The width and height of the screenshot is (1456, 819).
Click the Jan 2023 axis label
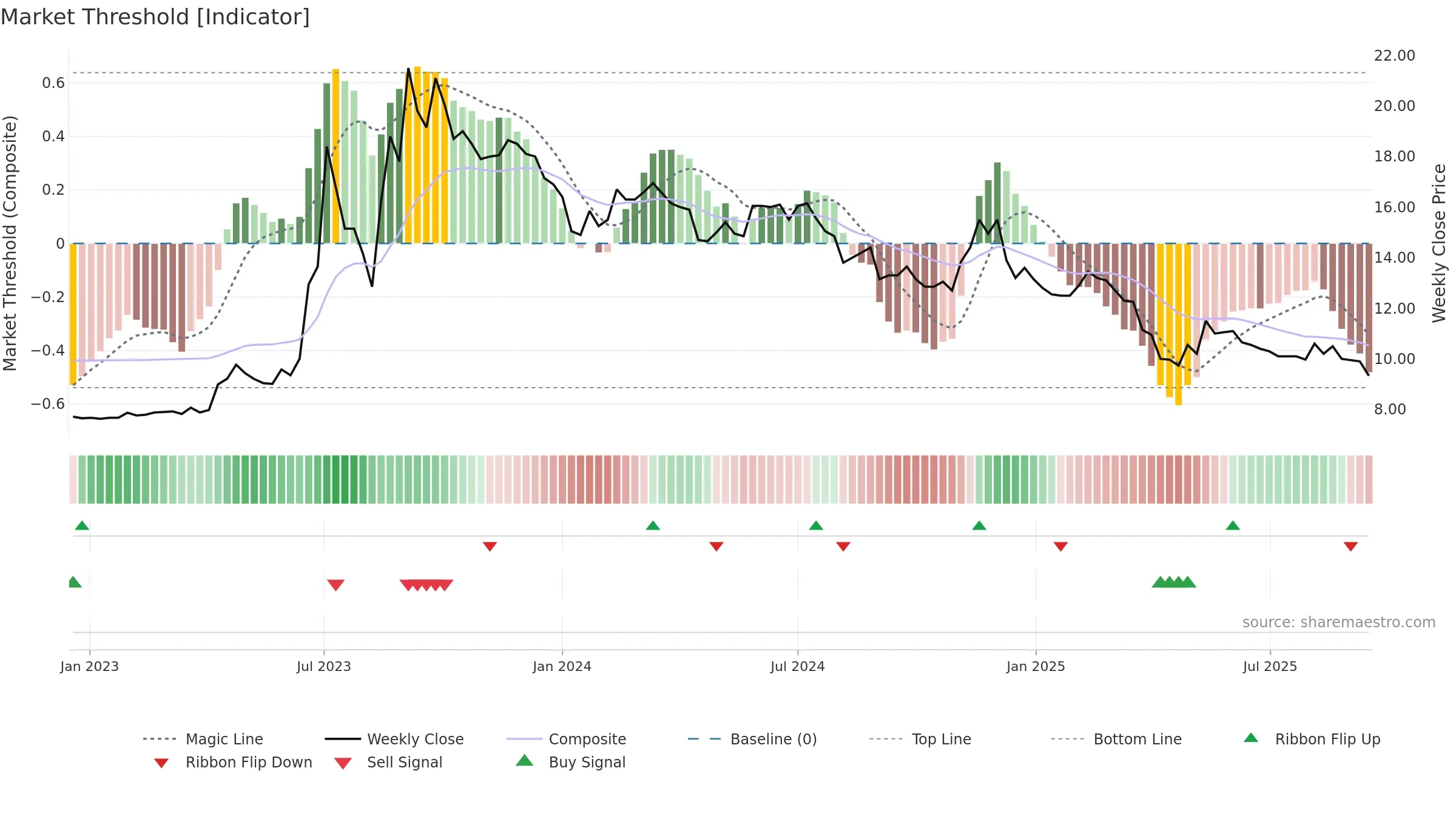tap(89, 666)
